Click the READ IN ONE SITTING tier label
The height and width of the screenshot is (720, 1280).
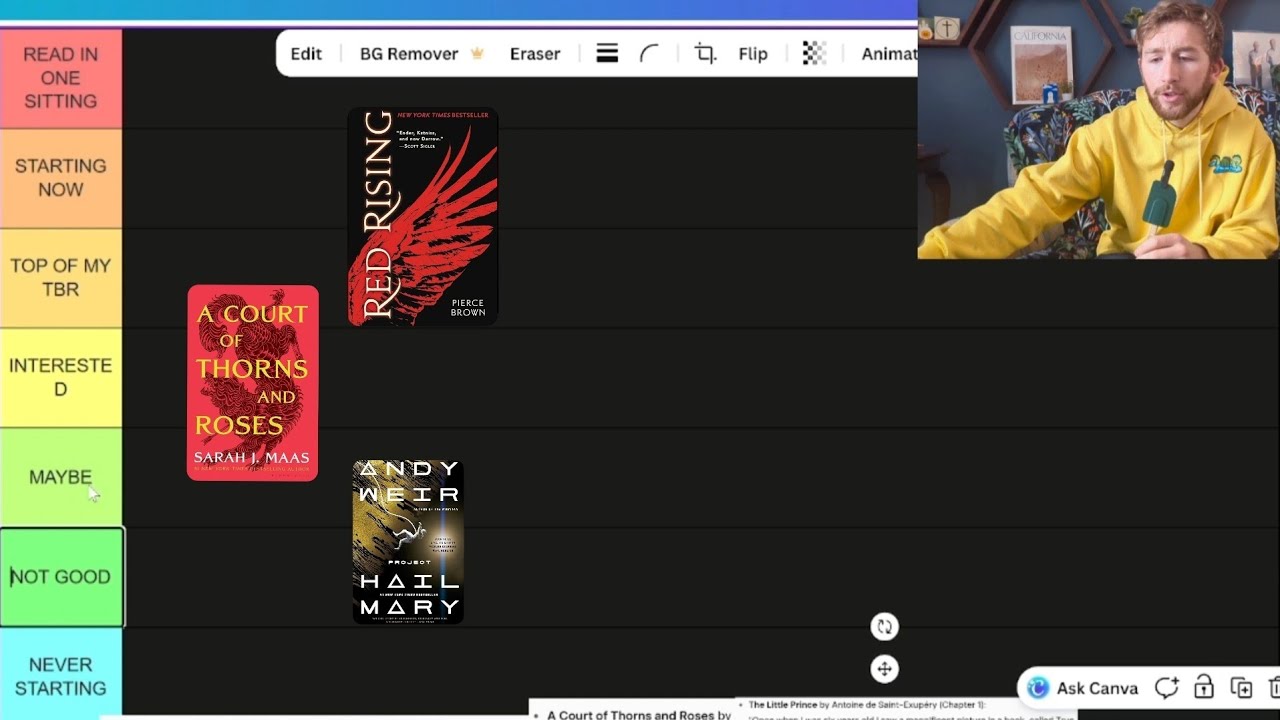tap(61, 78)
